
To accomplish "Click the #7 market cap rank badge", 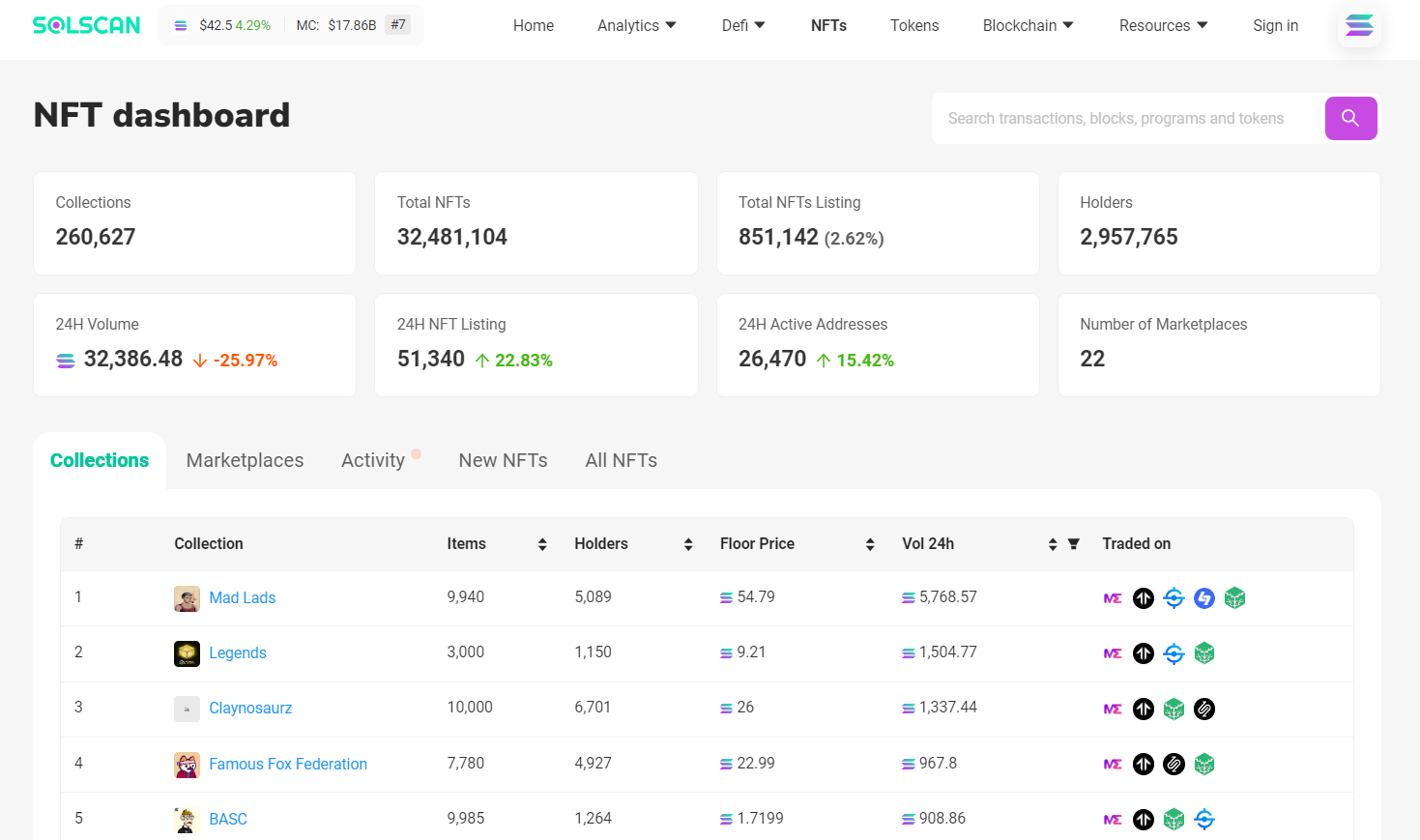I will (397, 25).
